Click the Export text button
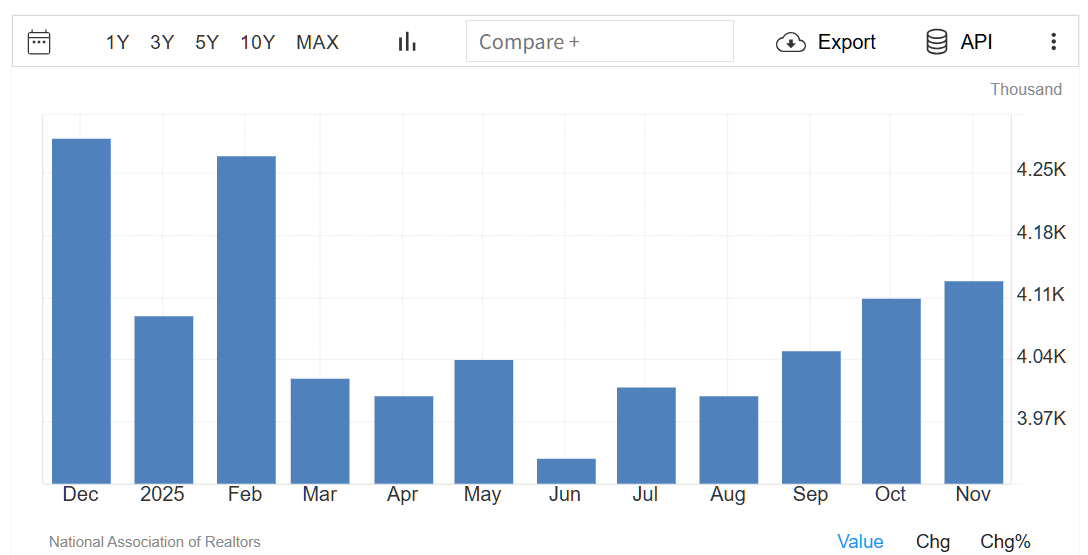Image resolution: width=1088 pixels, height=555 pixels. [x=846, y=42]
